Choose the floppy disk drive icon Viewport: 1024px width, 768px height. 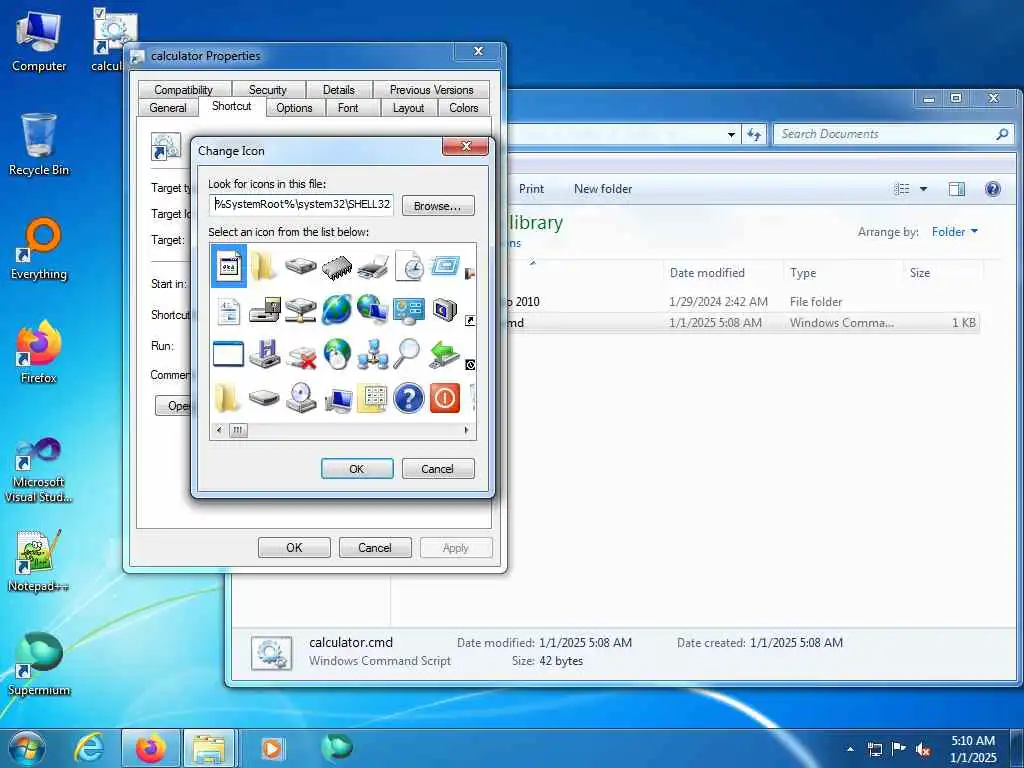(x=264, y=311)
